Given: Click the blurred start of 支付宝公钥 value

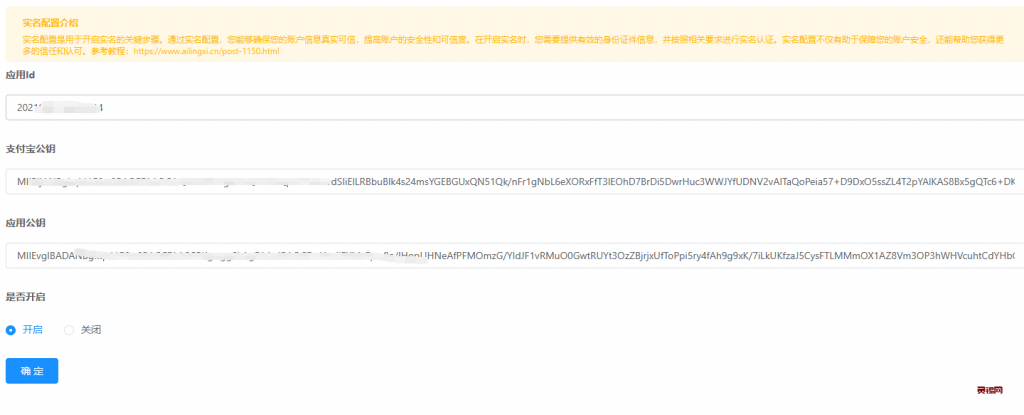Looking at the screenshot, I should point(150,181).
